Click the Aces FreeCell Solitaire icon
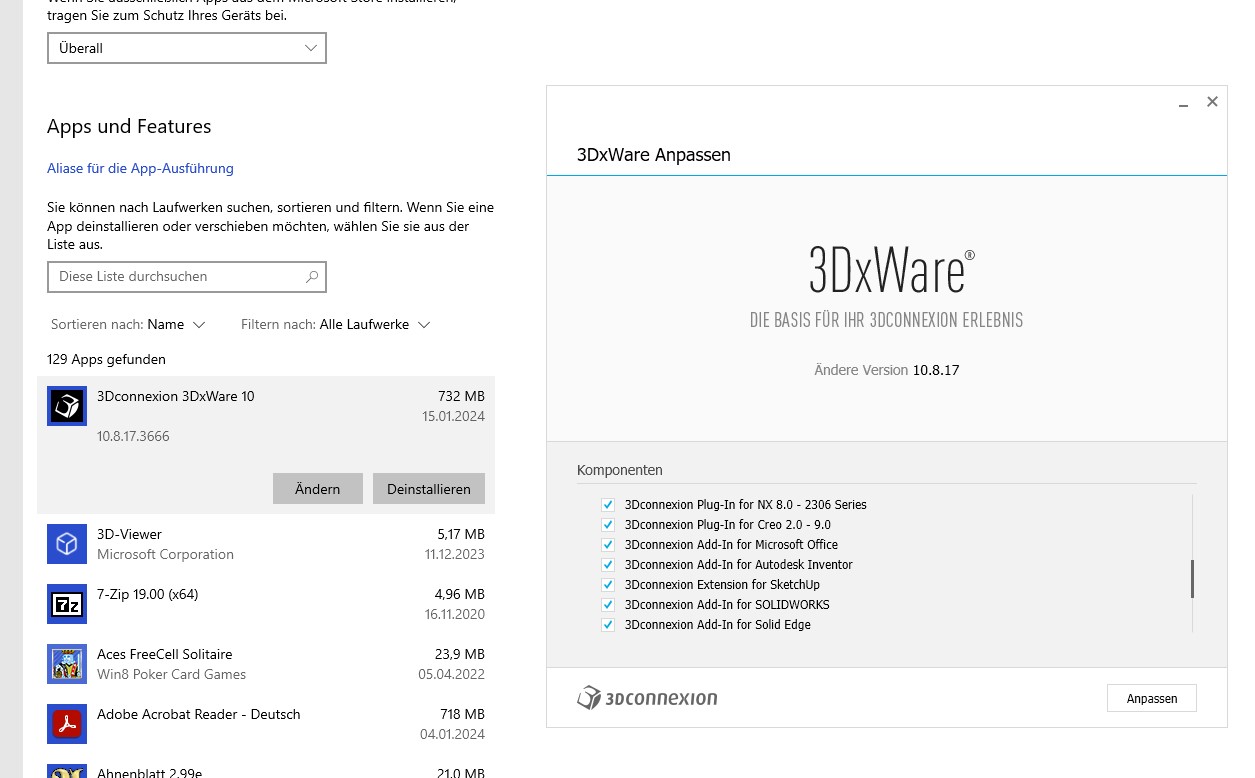This screenshot has height=778, width=1255. tap(67, 664)
